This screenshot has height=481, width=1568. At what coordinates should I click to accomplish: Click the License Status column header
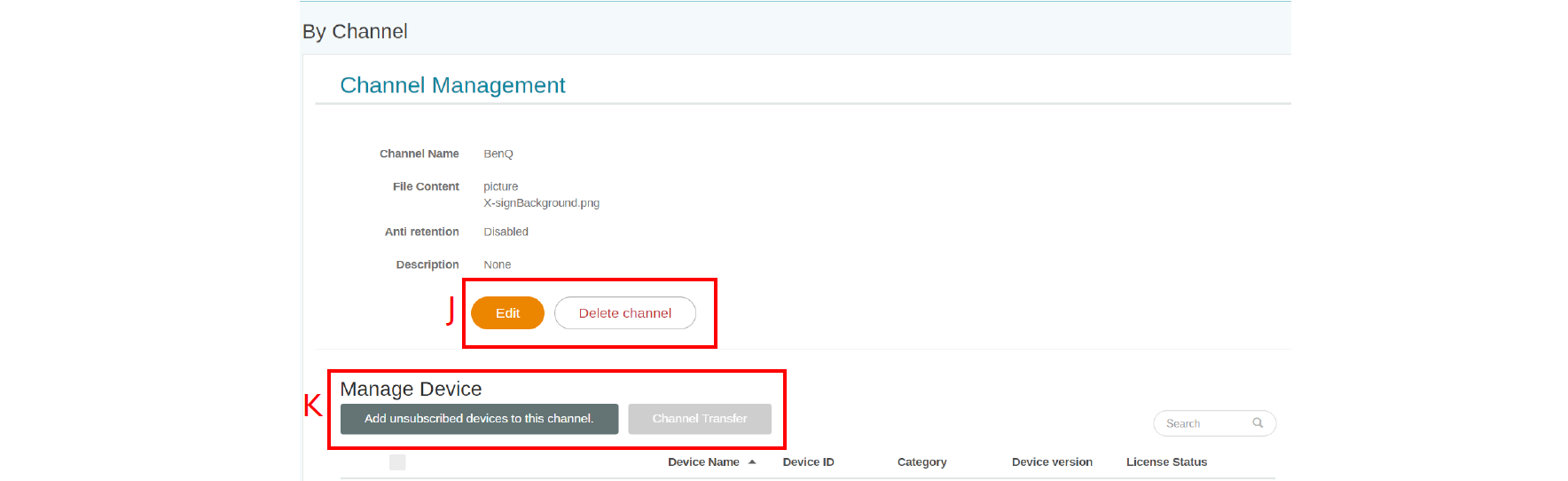(1166, 462)
